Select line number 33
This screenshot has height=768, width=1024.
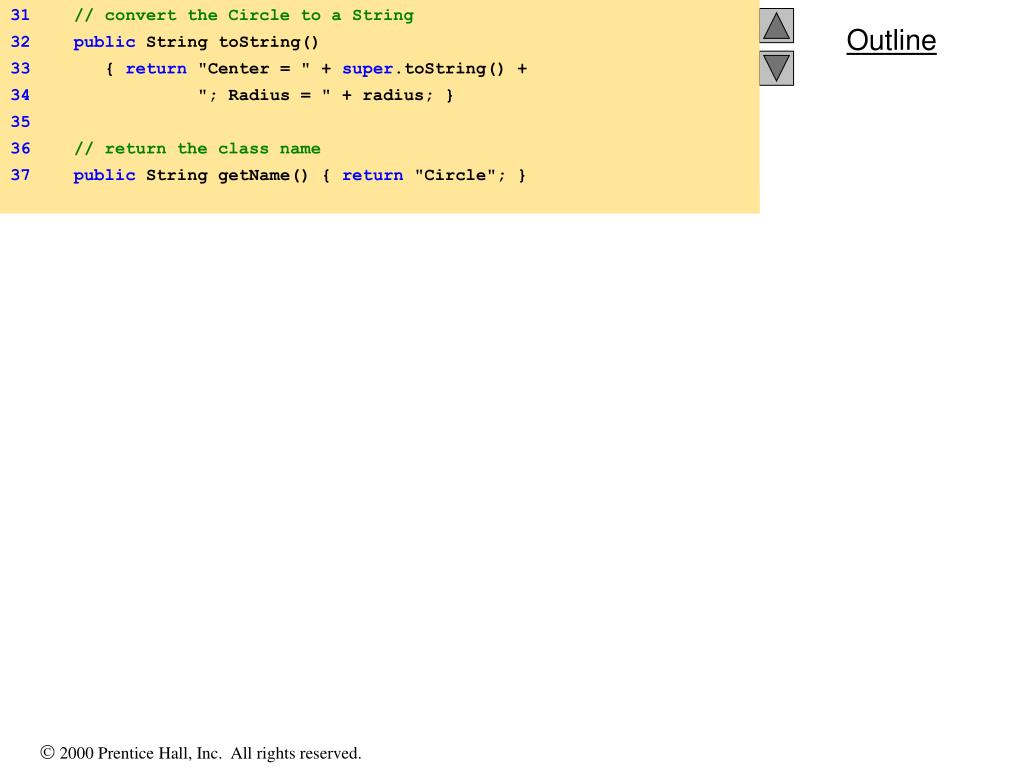(20, 69)
